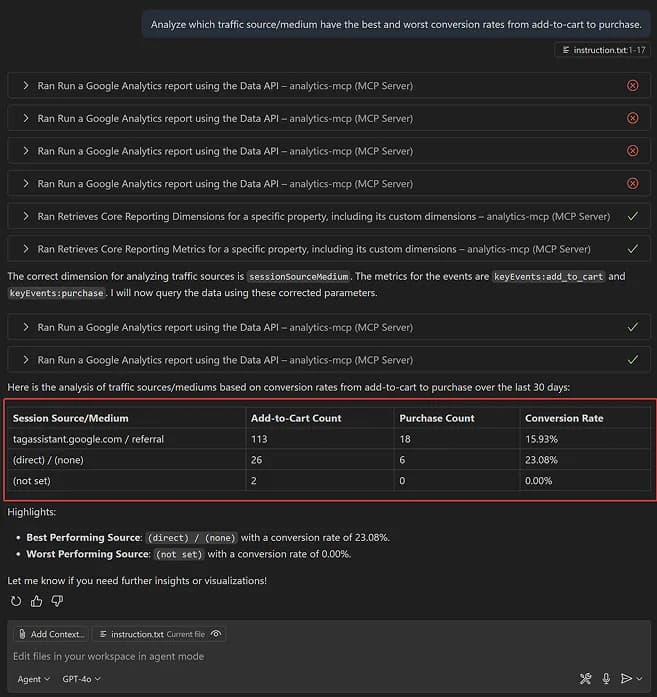
Task: Give the response a thumbs up
Action: (x=36, y=601)
